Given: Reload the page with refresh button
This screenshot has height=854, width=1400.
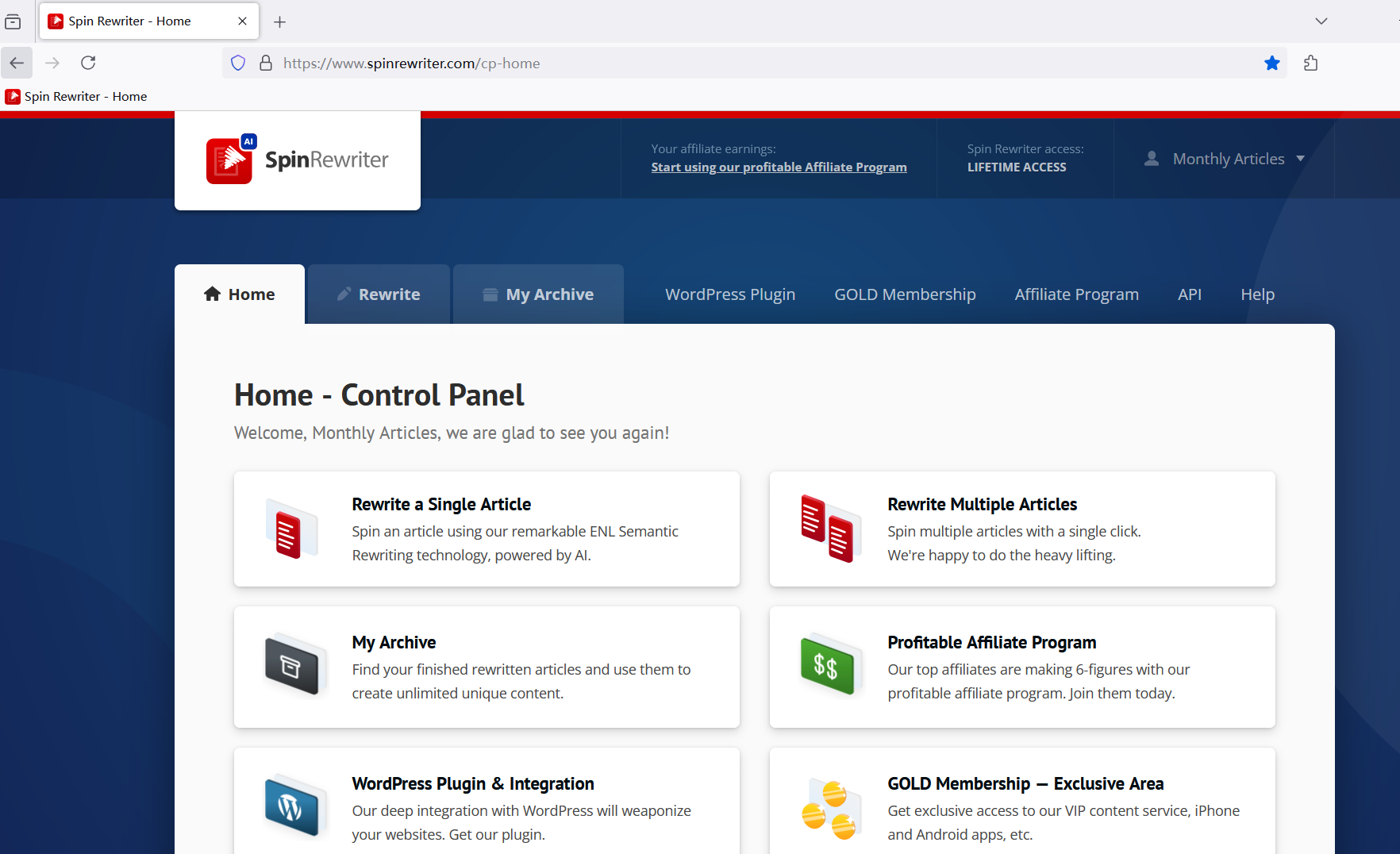Looking at the screenshot, I should (88, 63).
